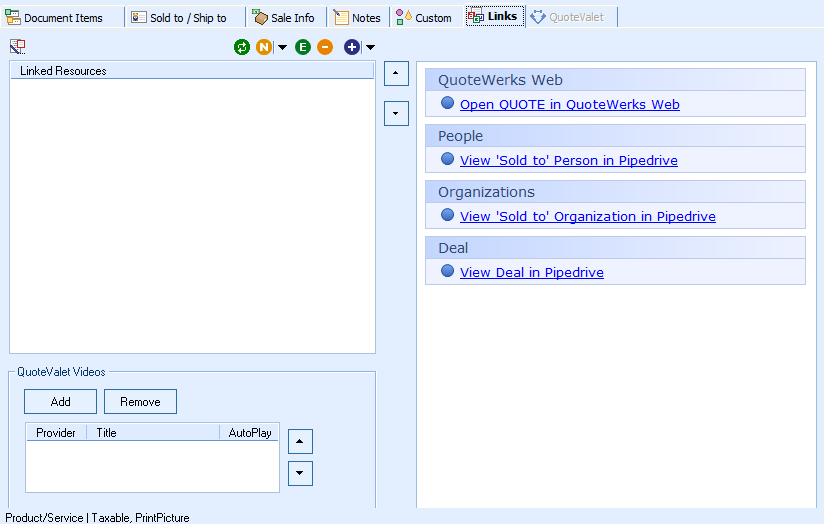Open dropdown arrow beside orange N icon
This screenshot has height=524, width=824.
(282, 47)
